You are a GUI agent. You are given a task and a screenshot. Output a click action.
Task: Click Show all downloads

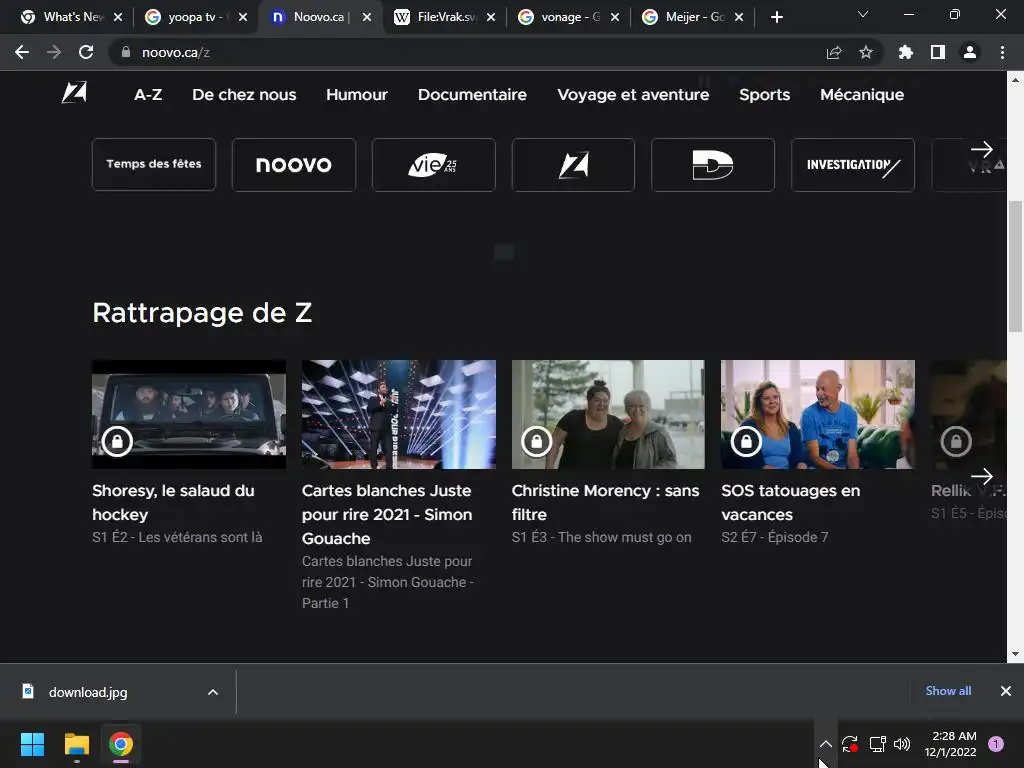[x=948, y=691]
